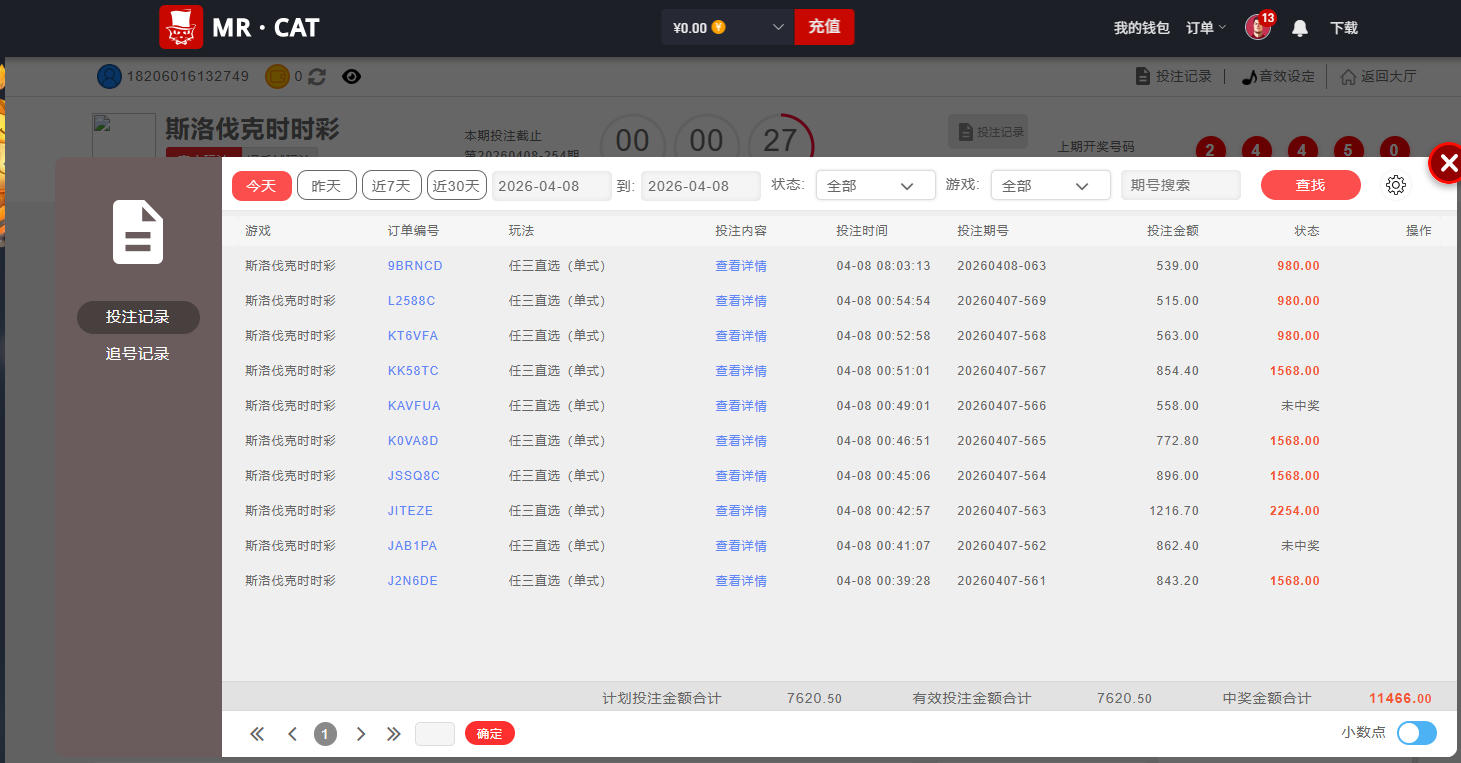
Task: Open 查看详情 for order 9BRNCD
Action: (741, 266)
